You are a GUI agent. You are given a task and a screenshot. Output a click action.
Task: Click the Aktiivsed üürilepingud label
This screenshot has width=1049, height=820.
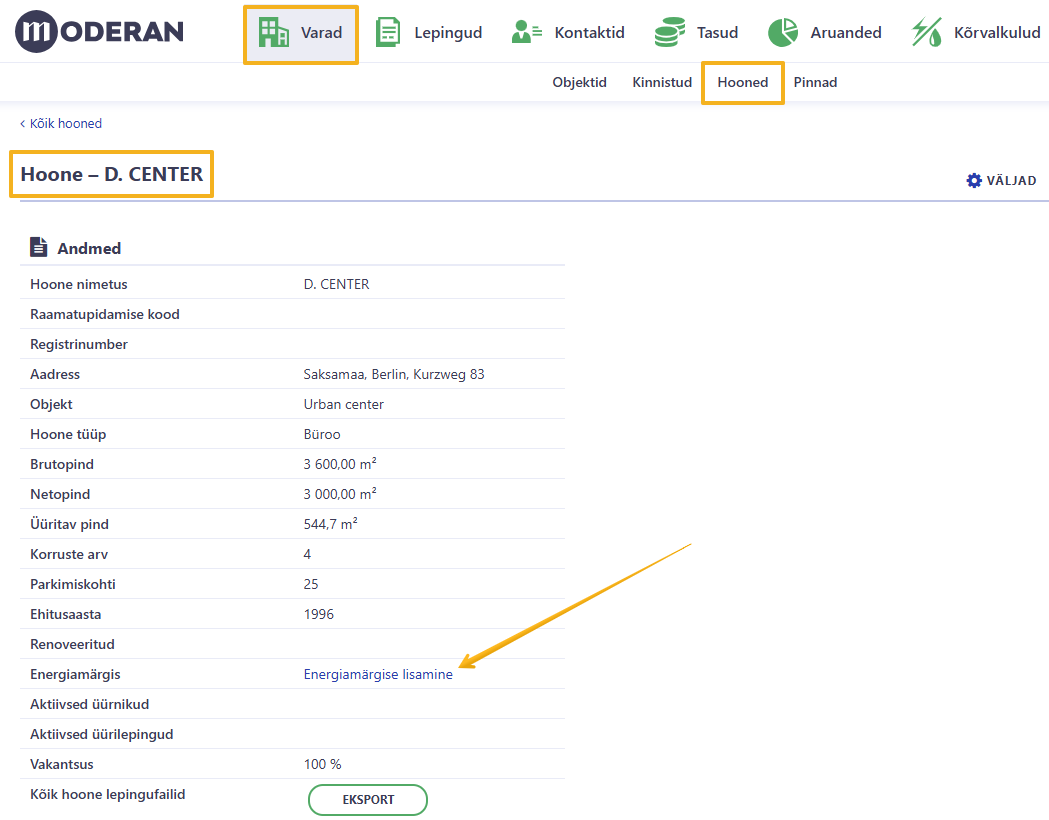point(102,734)
